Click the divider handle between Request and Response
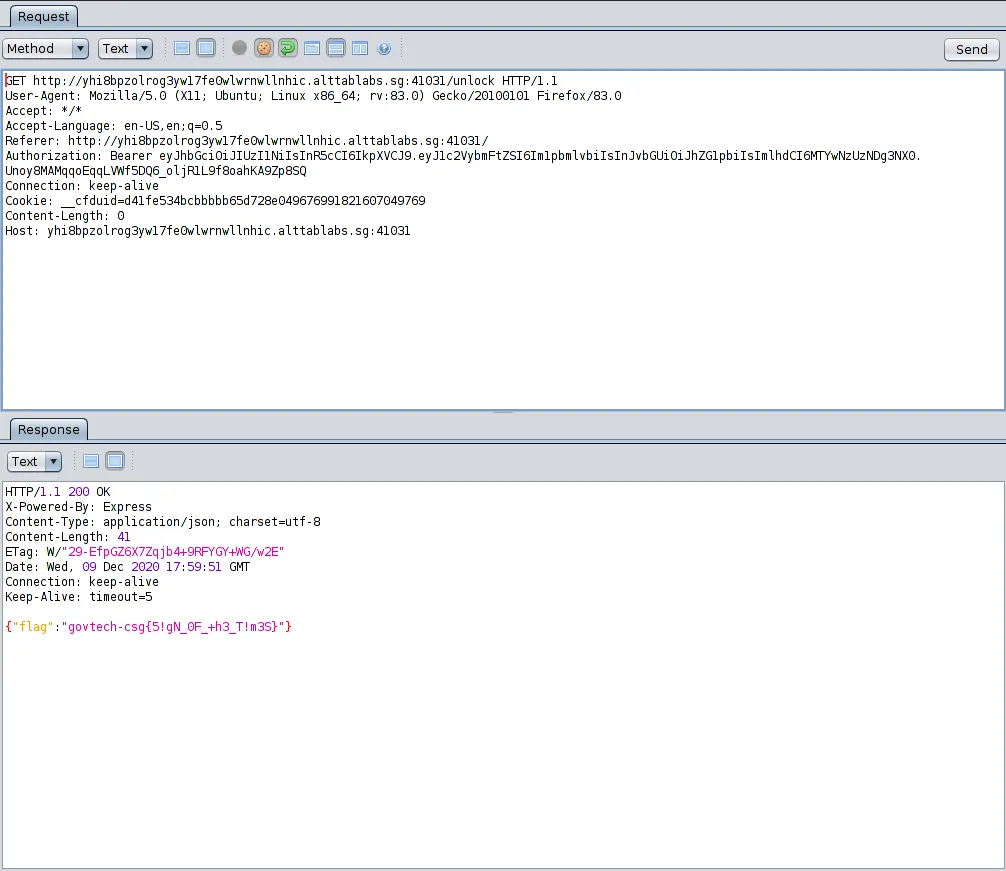This screenshot has width=1006, height=871. pos(503,412)
